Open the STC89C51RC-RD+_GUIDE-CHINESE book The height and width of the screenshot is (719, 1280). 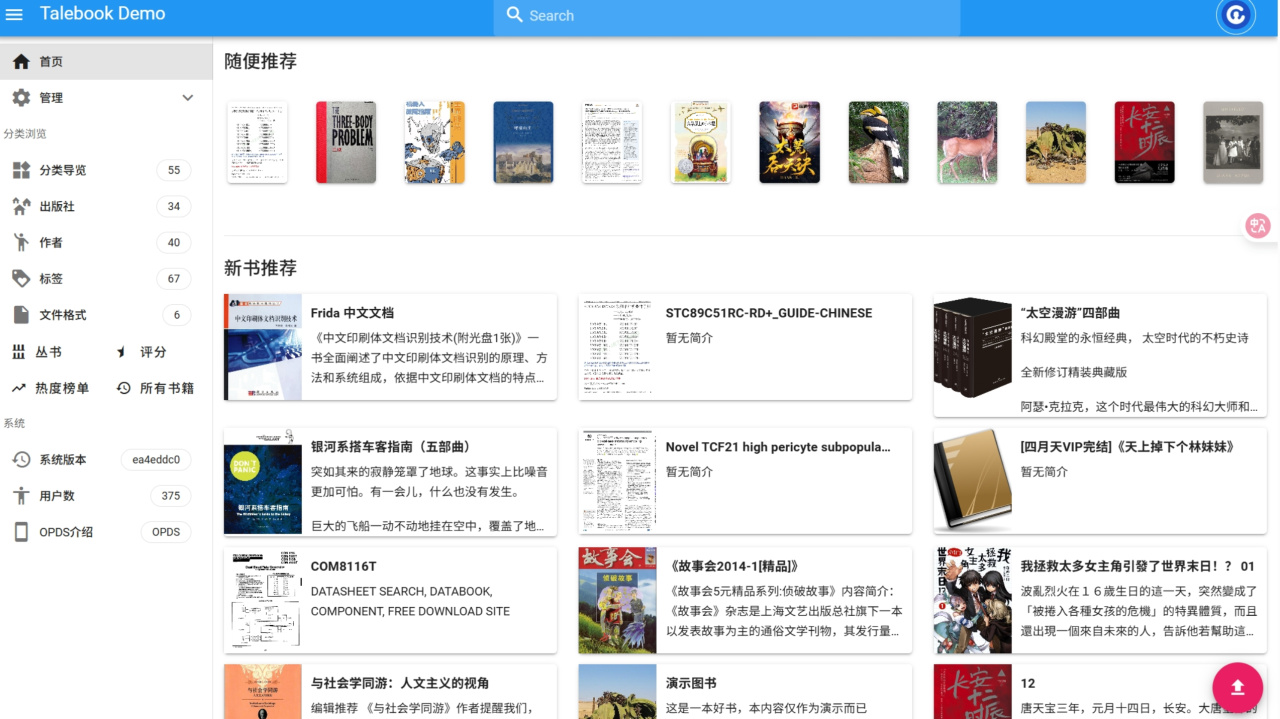(745, 347)
